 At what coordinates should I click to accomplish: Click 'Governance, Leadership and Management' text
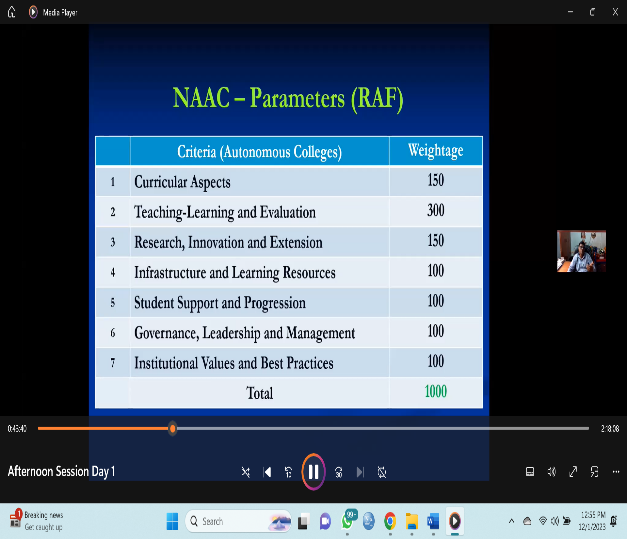(244, 333)
